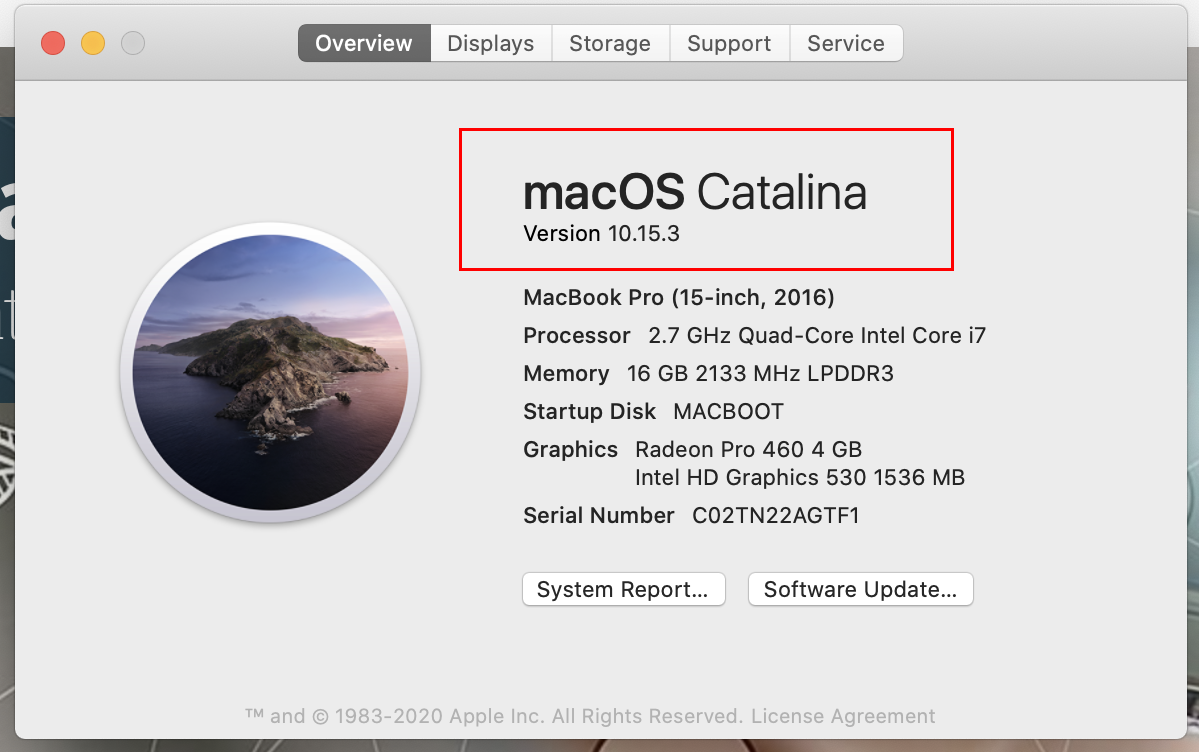Click the MacBook Pro model name line
The width and height of the screenshot is (1199, 752).
point(678,298)
